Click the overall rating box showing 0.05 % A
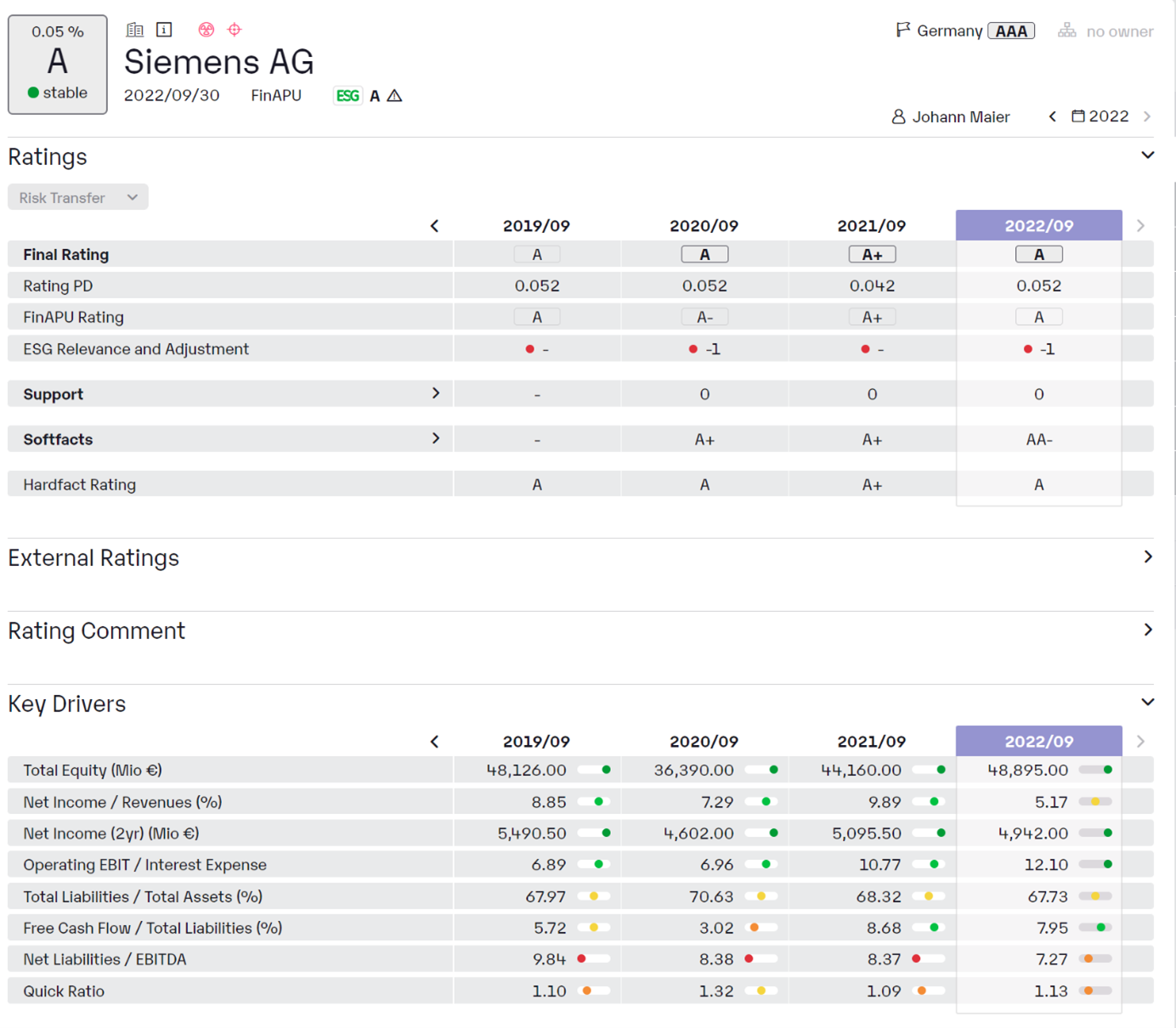The width and height of the screenshot is (1176, 1028). tap(58, 65)
